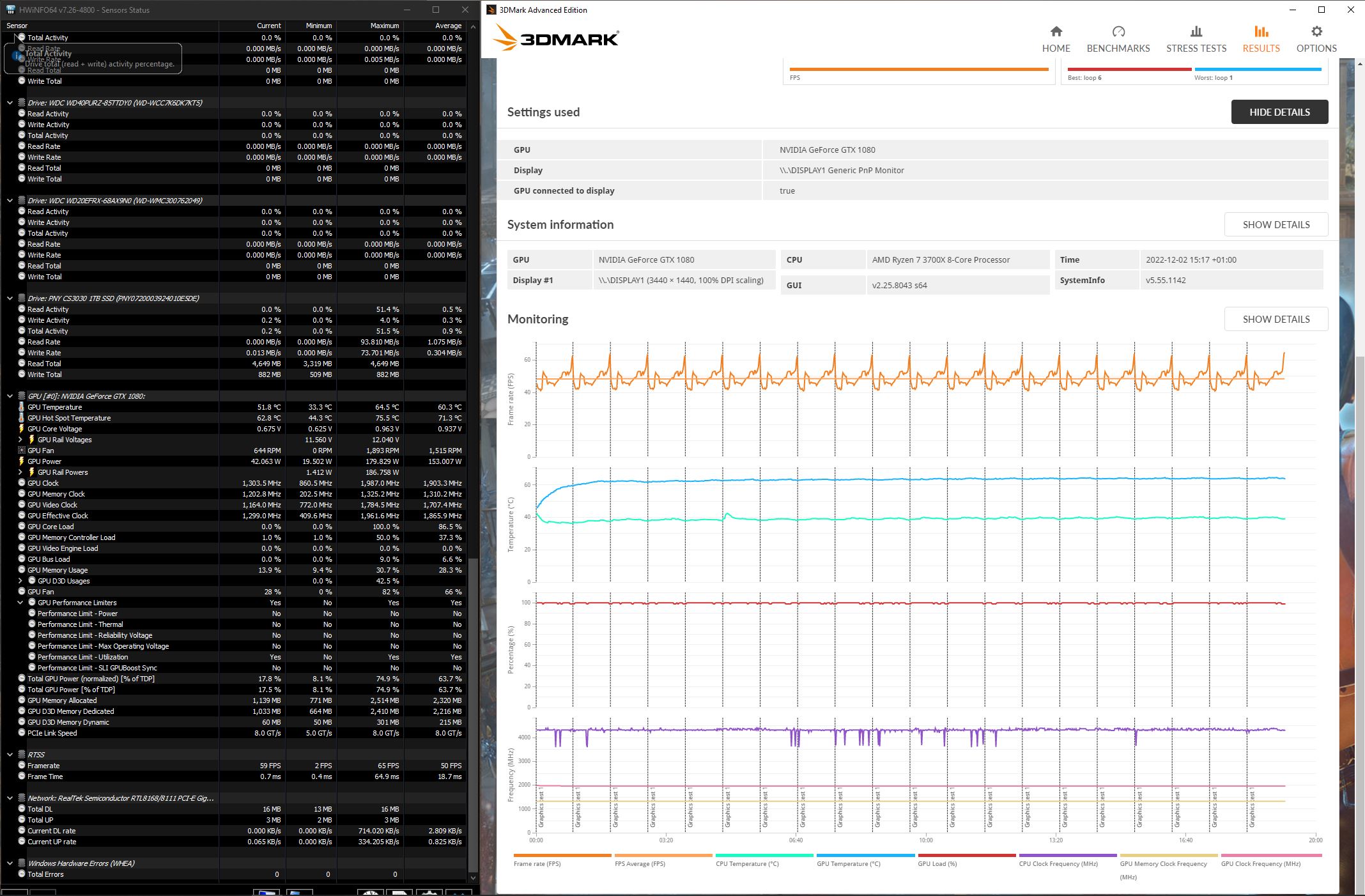Click the fan icon beside GPU Fan 644 RPM
Image resolution: width=1365 pixels, height=896 pixels.
22,451
